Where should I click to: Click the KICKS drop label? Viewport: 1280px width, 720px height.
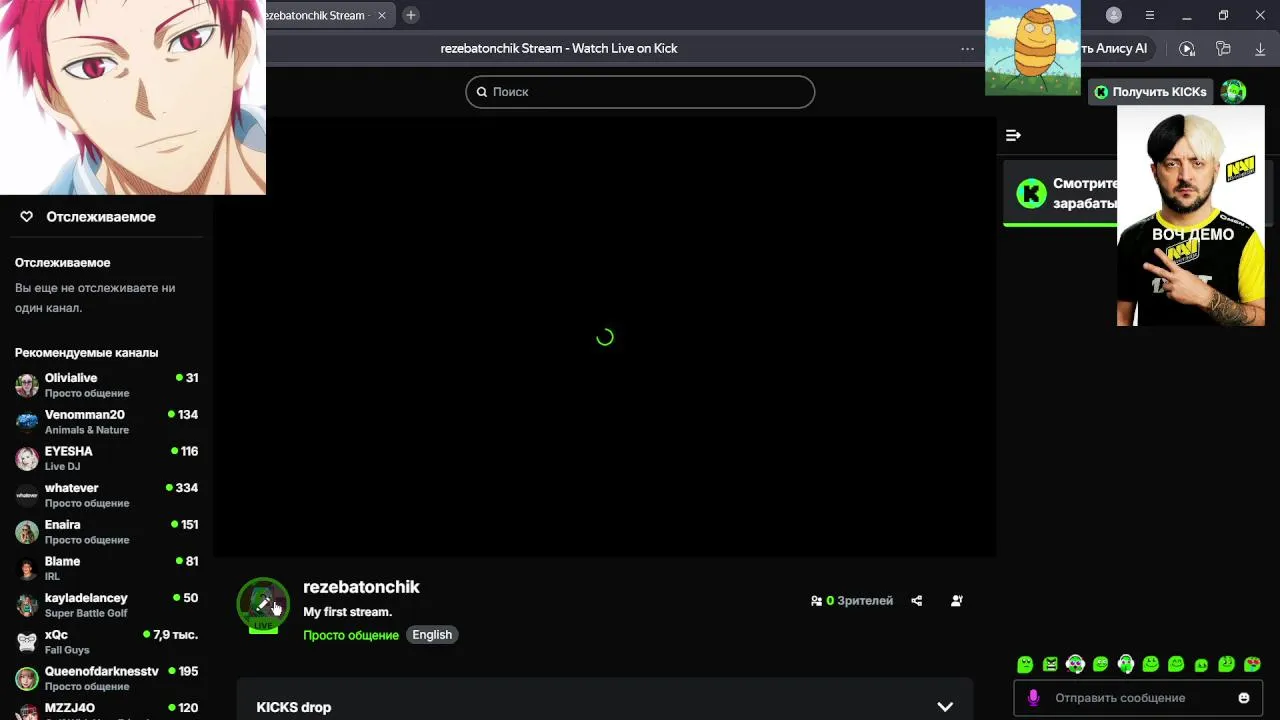coord(294,707)
